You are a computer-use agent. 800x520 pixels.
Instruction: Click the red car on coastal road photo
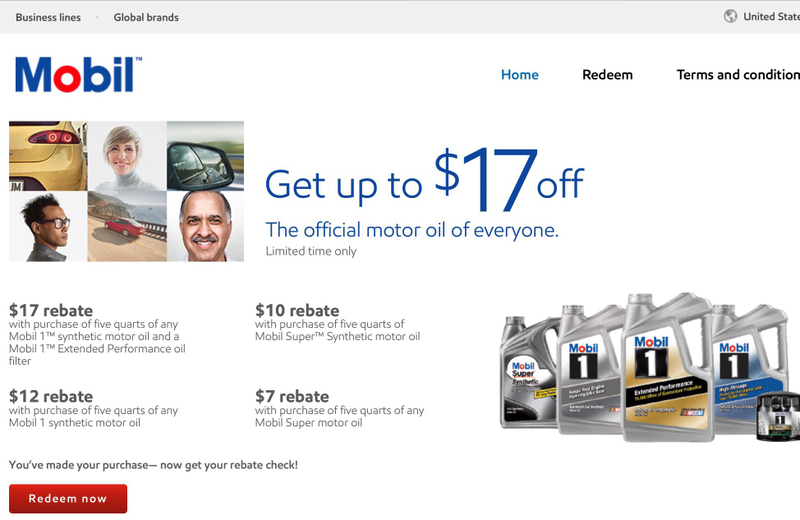[127, 226]
